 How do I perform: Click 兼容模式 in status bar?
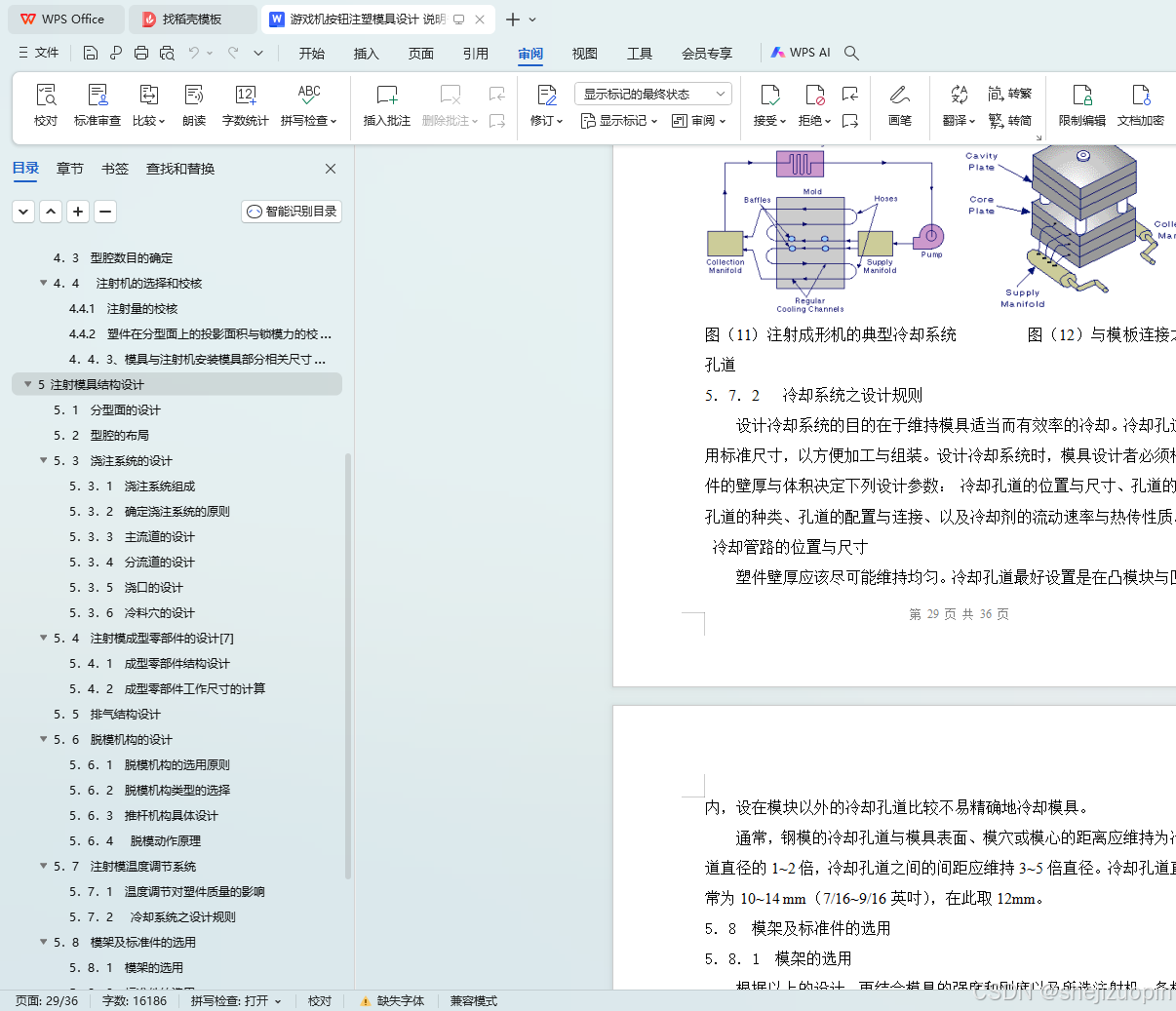click(x=473, y=1000)
